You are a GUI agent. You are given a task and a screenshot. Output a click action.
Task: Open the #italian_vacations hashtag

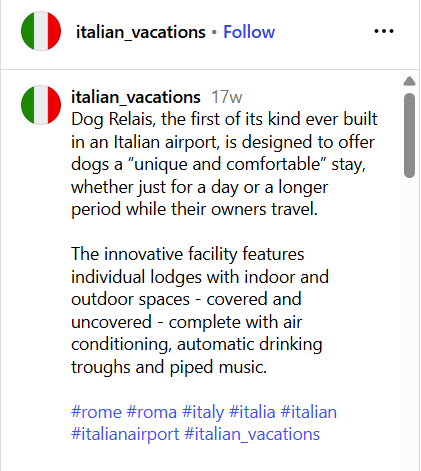(252, 434)
